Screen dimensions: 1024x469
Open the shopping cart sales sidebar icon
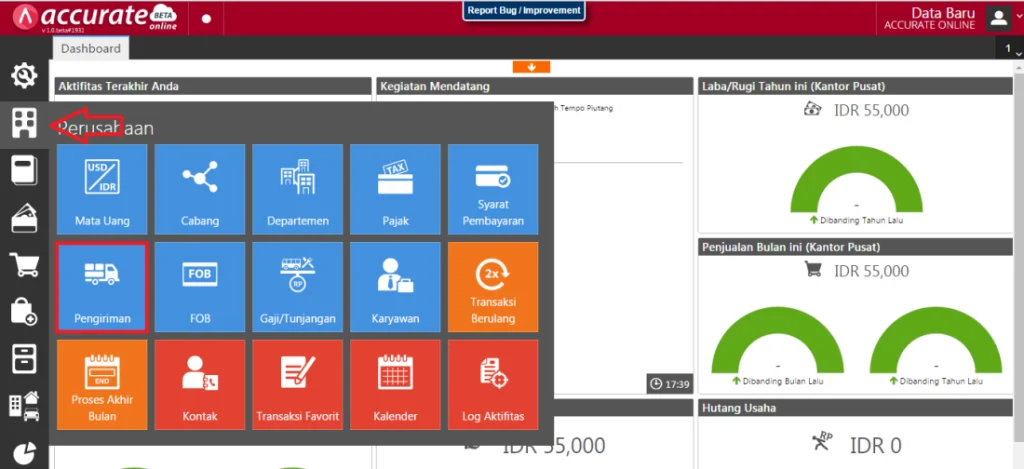point(24,265)
